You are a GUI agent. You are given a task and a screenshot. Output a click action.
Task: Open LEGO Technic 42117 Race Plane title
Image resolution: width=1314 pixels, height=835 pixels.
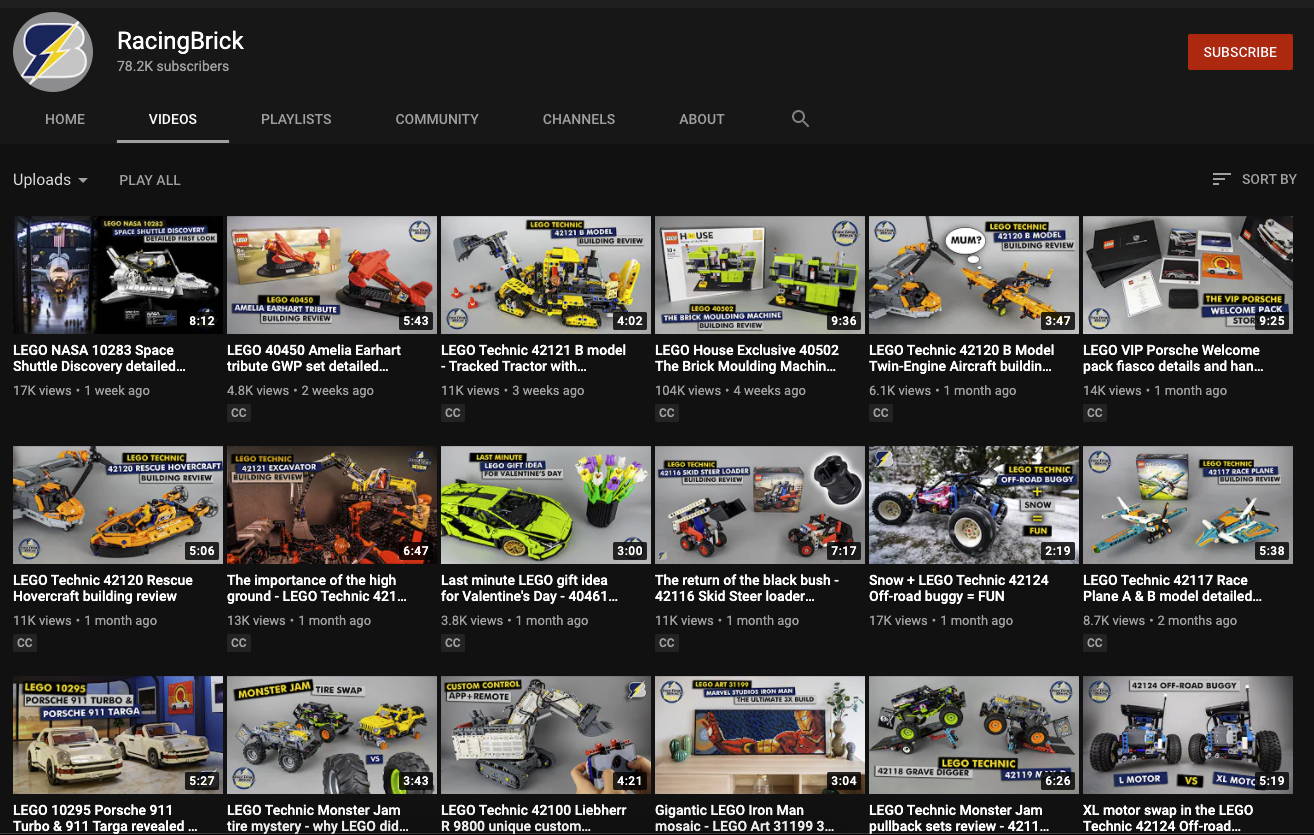tap(1172, 588)
